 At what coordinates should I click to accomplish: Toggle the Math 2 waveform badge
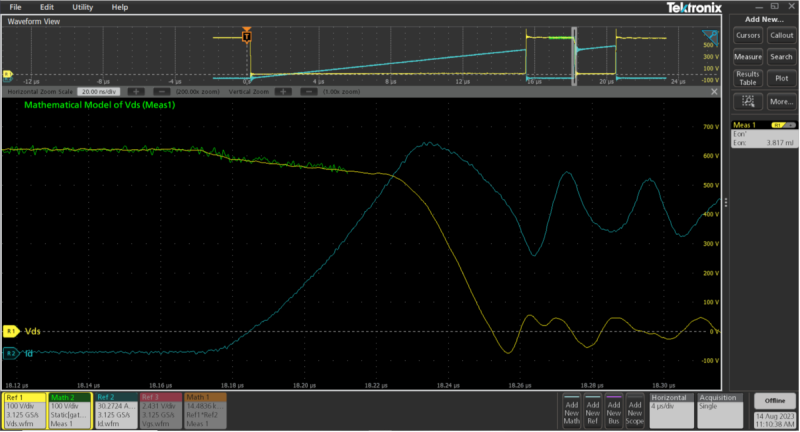(x=69, y=409)
